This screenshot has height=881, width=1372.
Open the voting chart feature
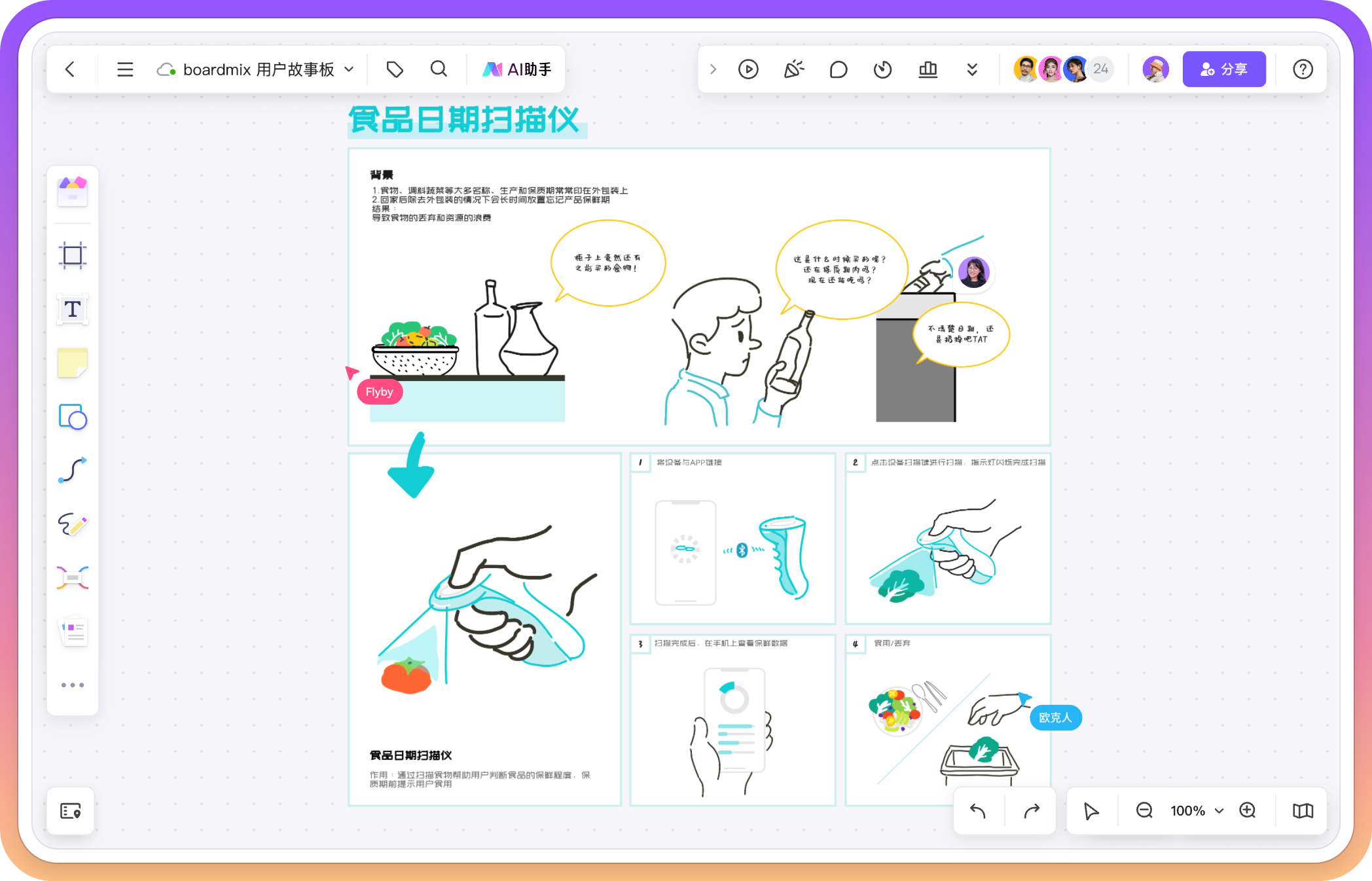pos(928,69)
